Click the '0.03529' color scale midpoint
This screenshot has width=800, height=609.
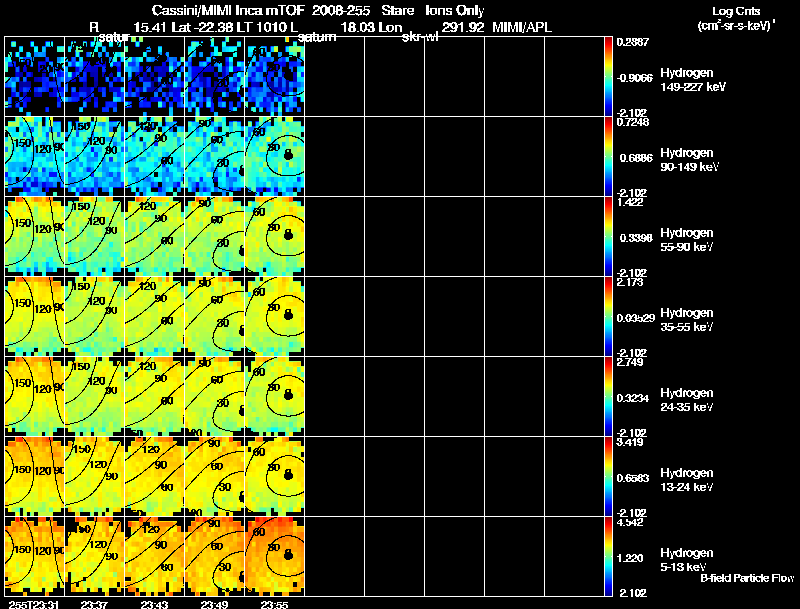[x=635, y=318]
